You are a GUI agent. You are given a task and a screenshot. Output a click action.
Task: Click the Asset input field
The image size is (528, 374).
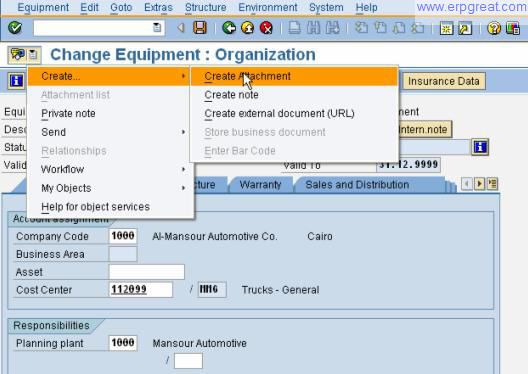tap(147, 272)
